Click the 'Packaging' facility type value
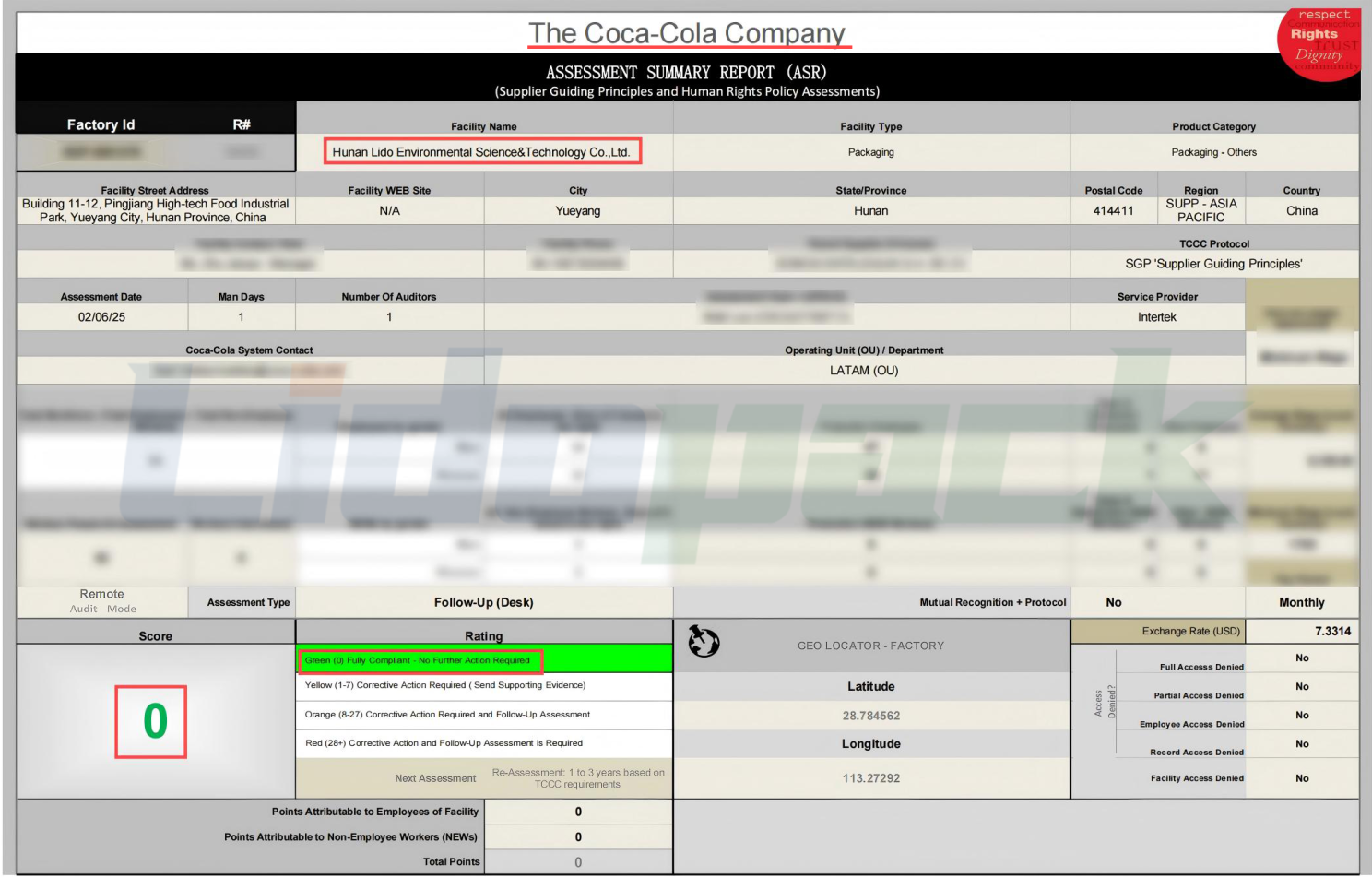This screenshot has width=1372, height=877. 871,152
